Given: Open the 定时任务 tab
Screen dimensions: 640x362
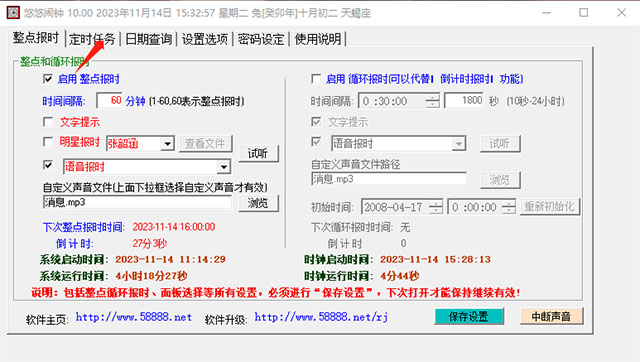Looking at the screenshot, I should pos(92,39).
